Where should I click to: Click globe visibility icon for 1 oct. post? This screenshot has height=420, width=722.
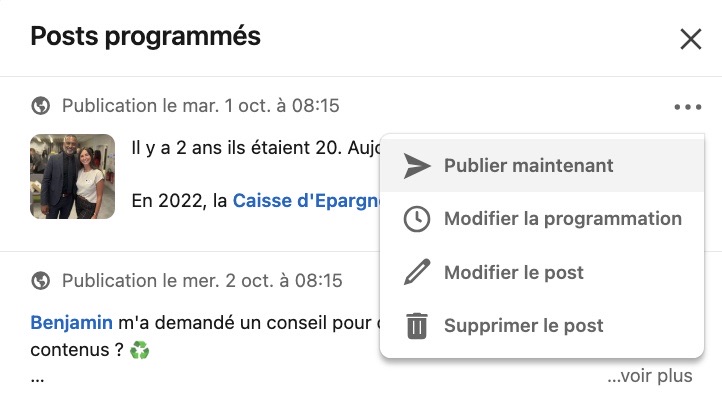coord(41,105)
